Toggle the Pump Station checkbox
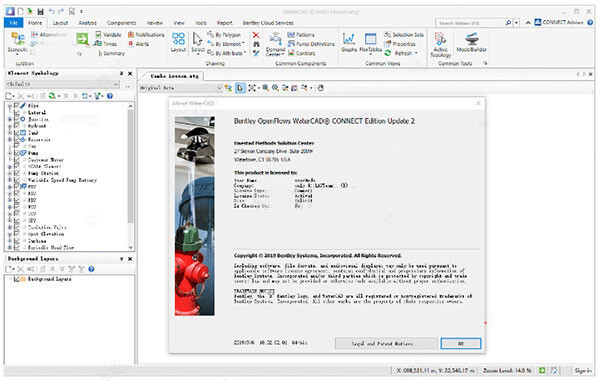This screenshot has height=381, width=600. (x=17, y=173)
